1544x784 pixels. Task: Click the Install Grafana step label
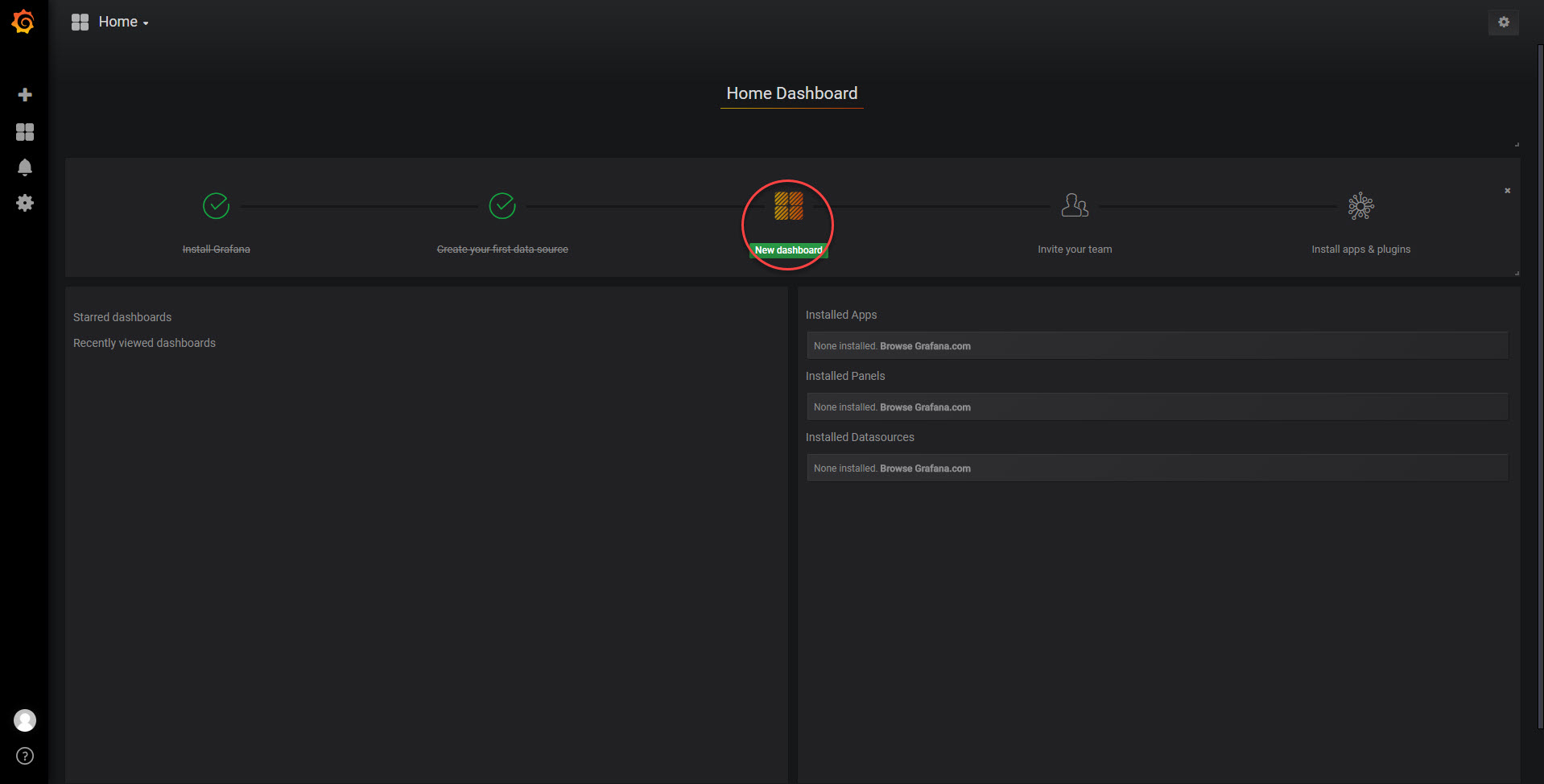click(x=216, y=250)
